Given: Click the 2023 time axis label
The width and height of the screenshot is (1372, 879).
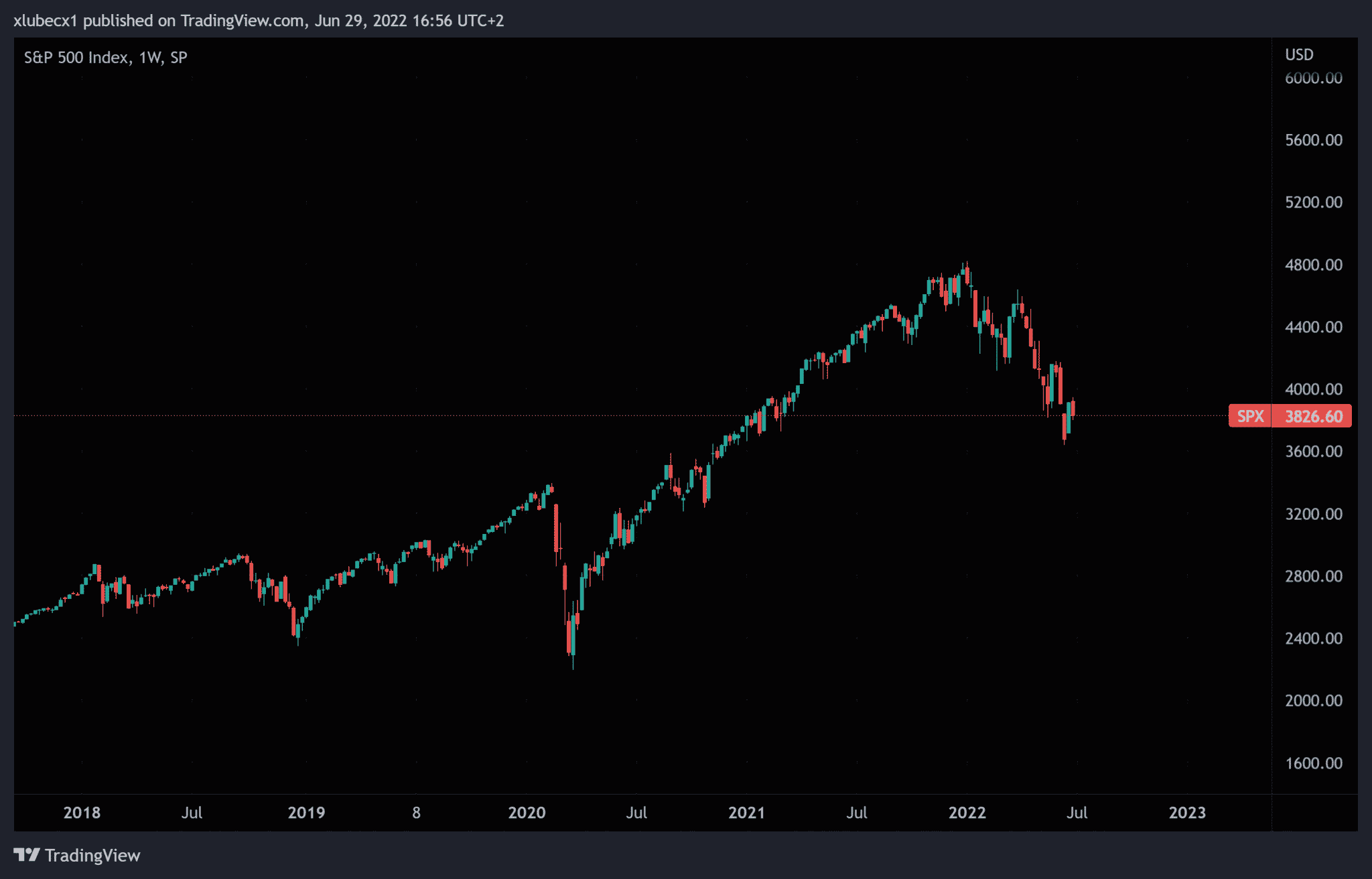Looking at the screenshot, I should (x=1186, y=813).
